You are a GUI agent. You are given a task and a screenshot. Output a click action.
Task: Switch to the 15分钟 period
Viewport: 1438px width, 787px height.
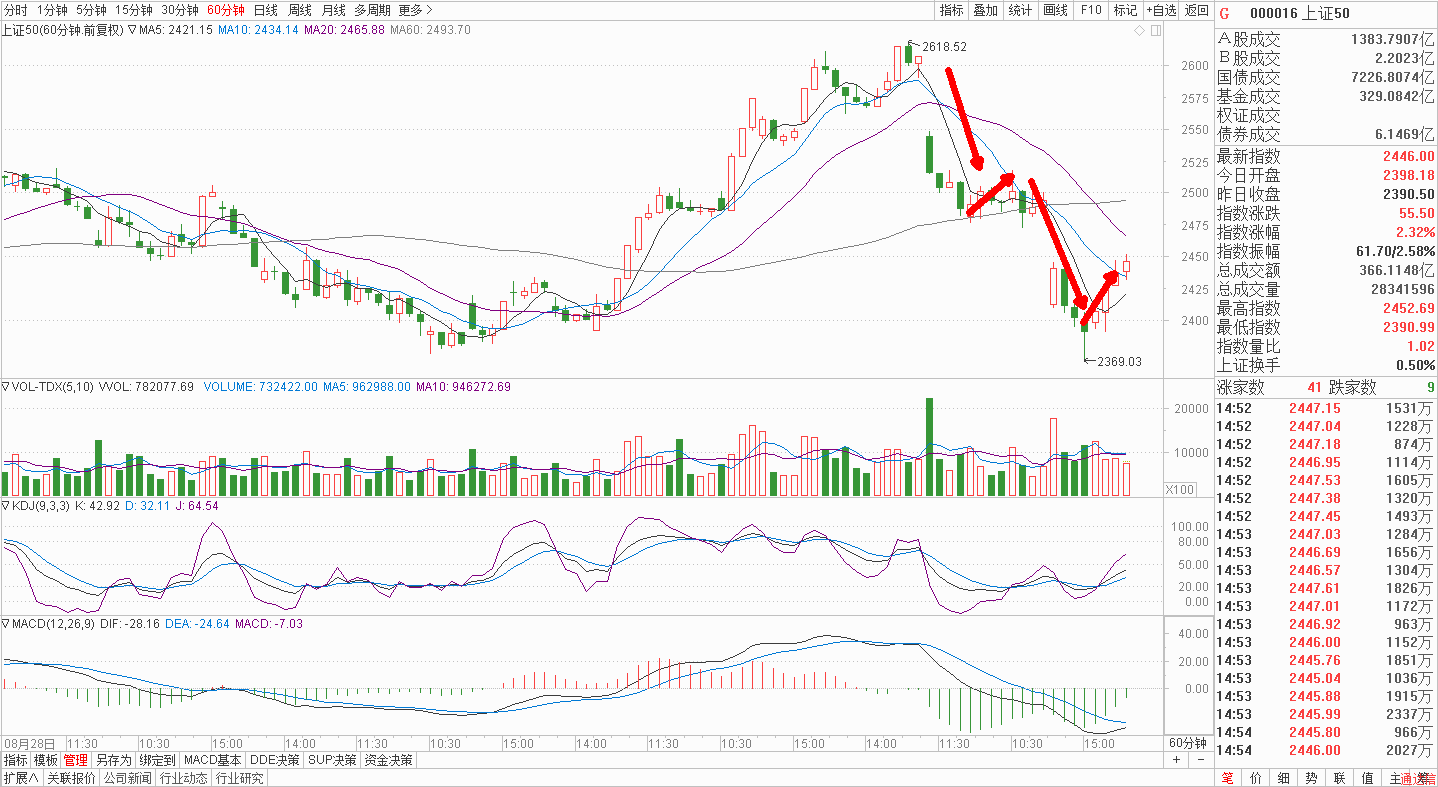134,10
